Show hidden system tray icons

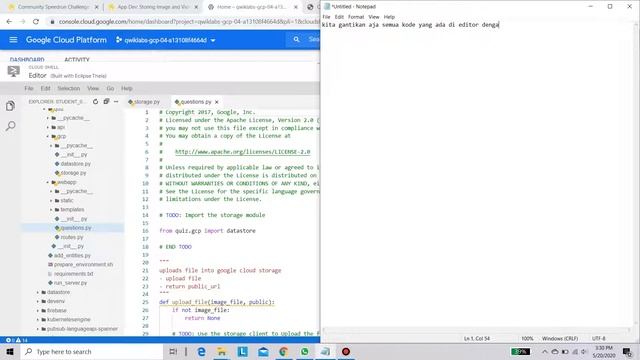click(x=544, y=351)
